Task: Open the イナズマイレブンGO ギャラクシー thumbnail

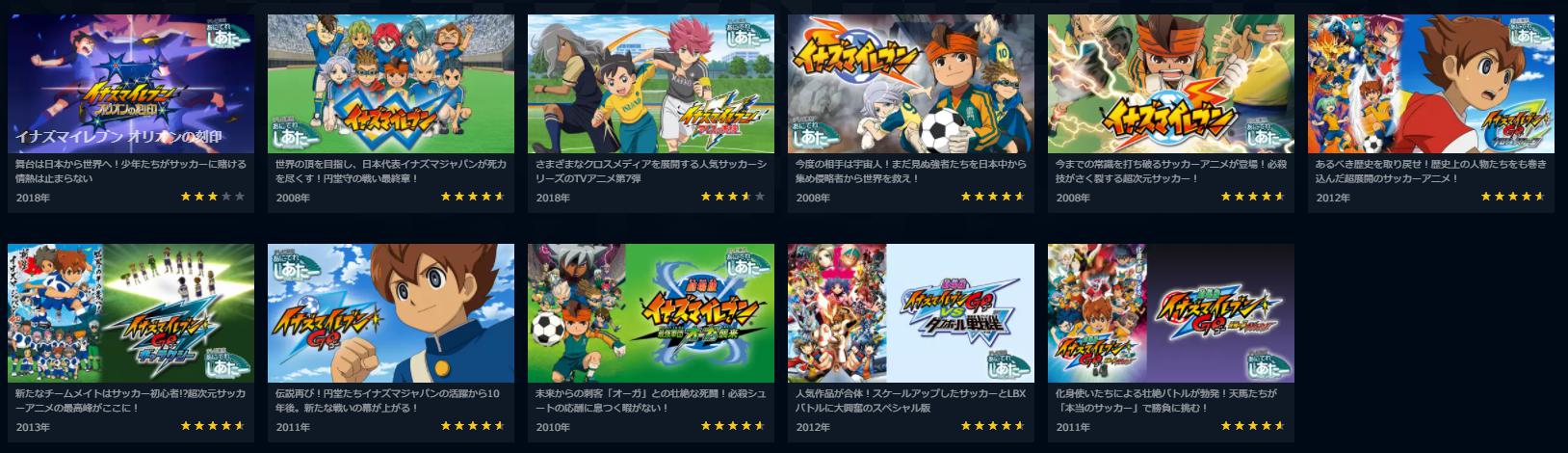Action: point(131,313)
